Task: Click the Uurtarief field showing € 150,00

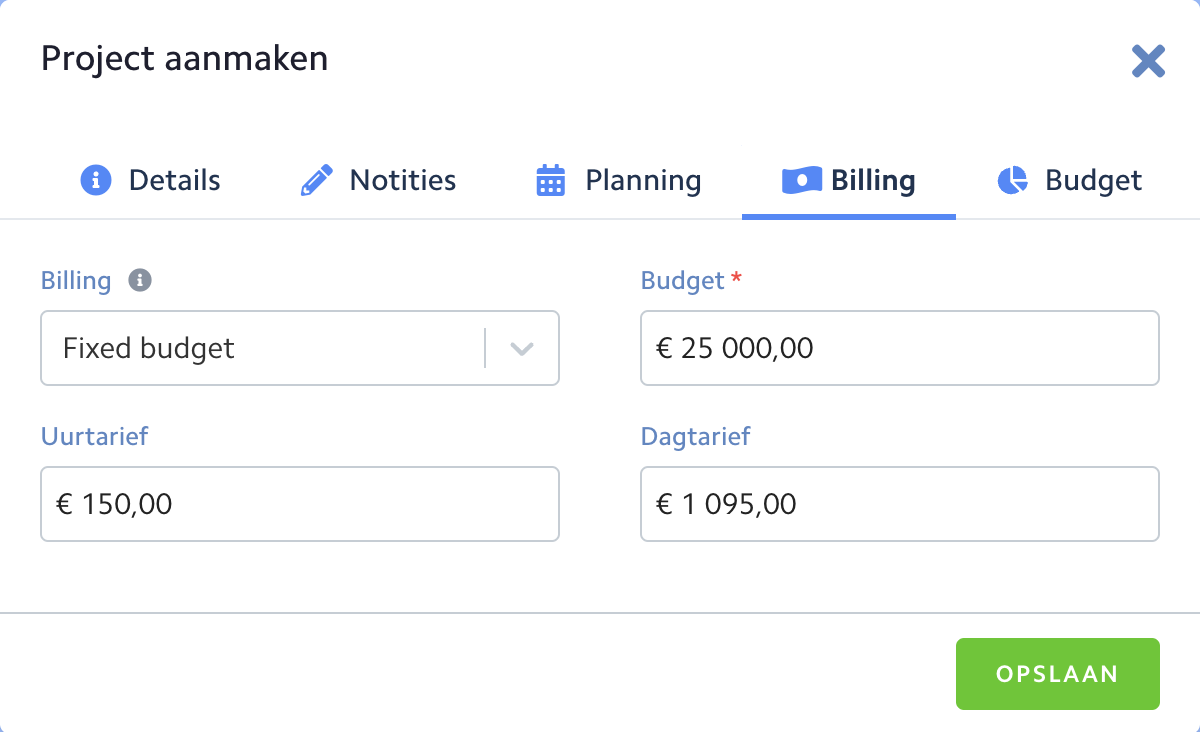Action: point(300,504)
